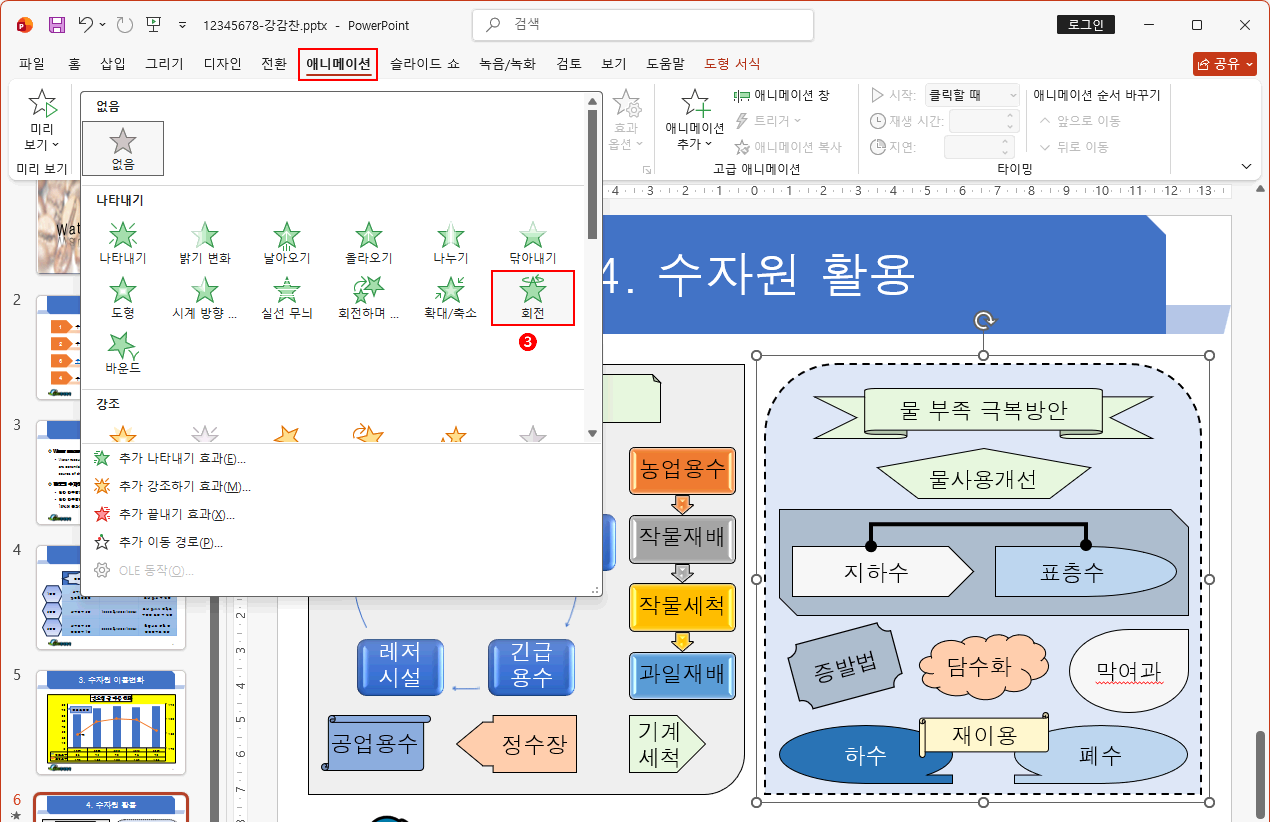The image size is (1270, 822).
Task: Choose the 올라오기 (Float In) effect
Action: coord(368,238)
